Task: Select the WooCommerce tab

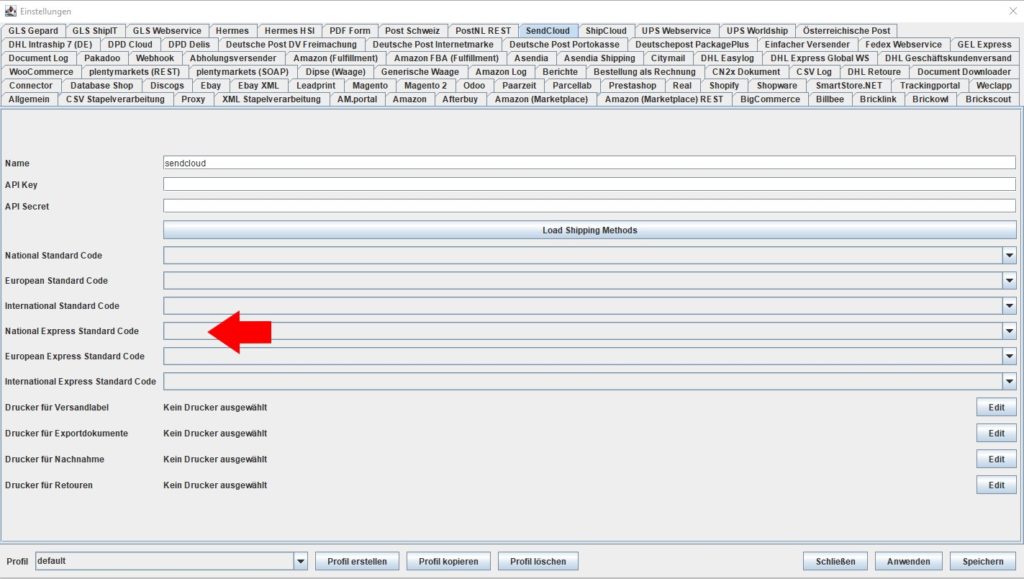Action: (41, 72)
